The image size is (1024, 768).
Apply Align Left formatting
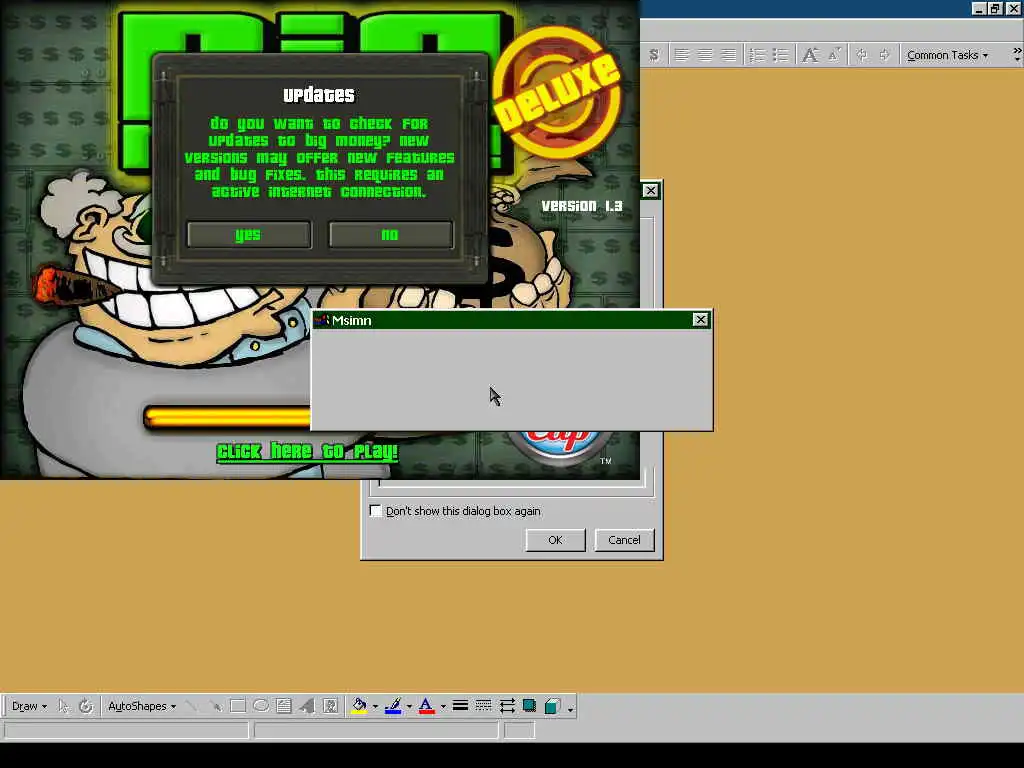[x=681, y=56]
